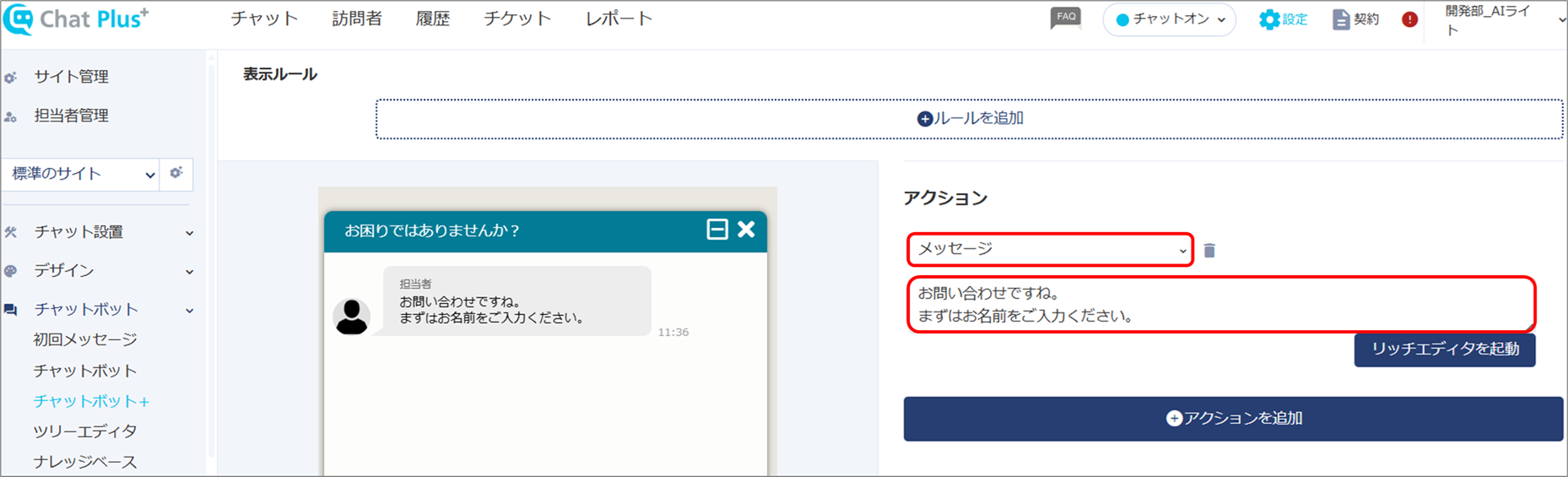Screen dimensions: 1568x477
Task: Open the メッセージ action type dropdown
Action: pos(1050,250)
